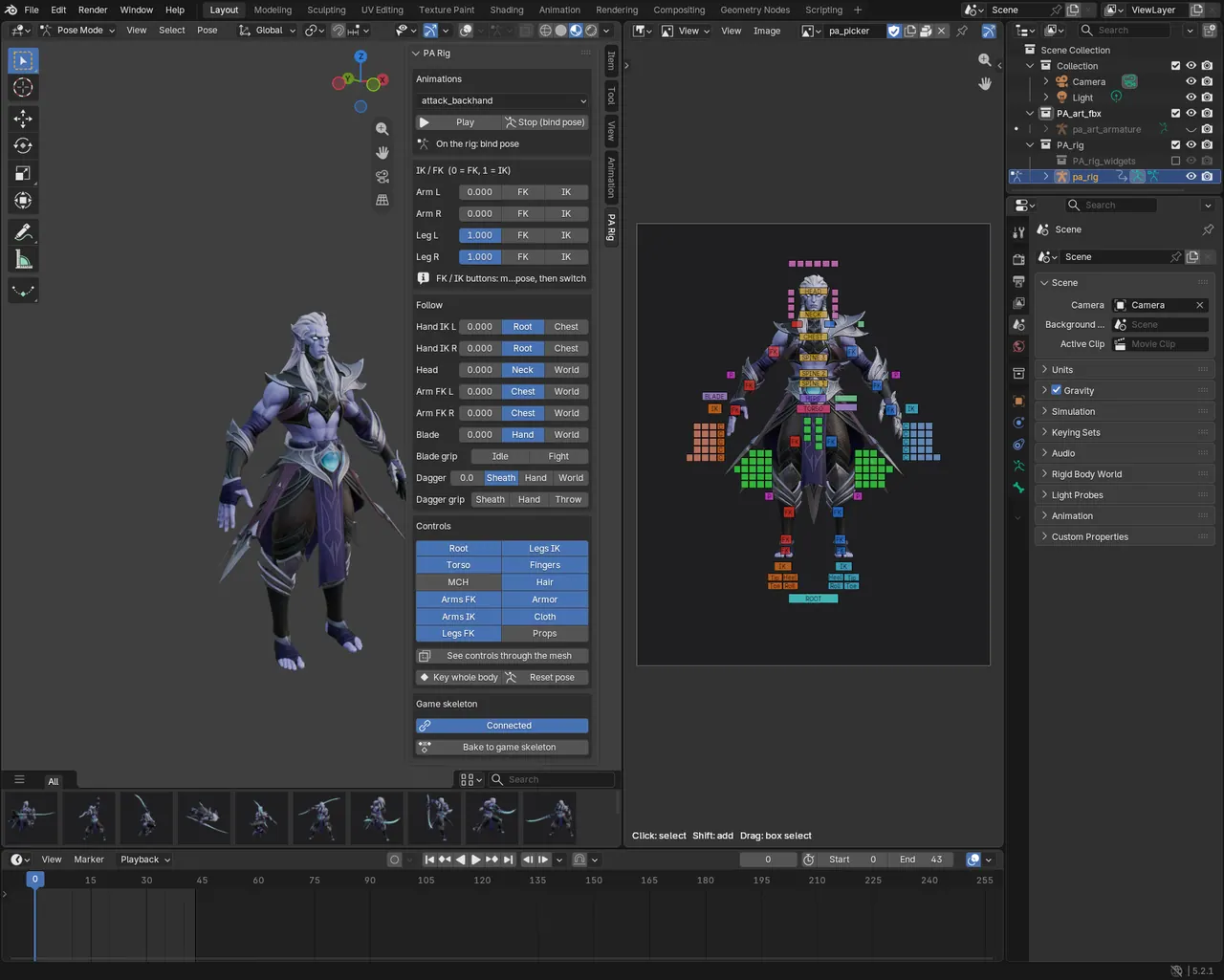Open the attack_backhand animation dropdown
This screenshot has height=980, width=1224.
pyautogui.click(x=502, y=100)
